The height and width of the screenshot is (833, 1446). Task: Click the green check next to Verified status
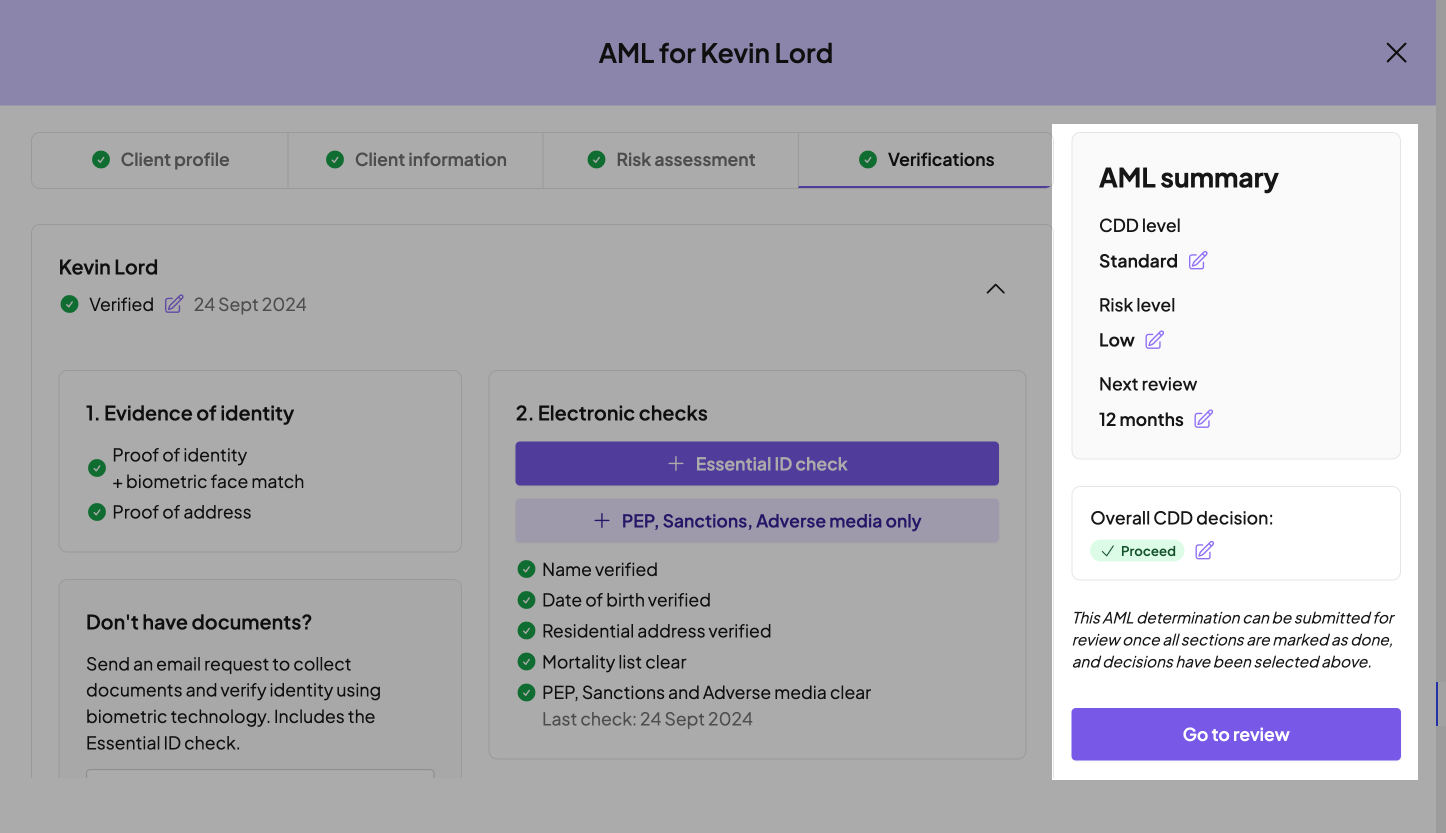pos(69,304)
